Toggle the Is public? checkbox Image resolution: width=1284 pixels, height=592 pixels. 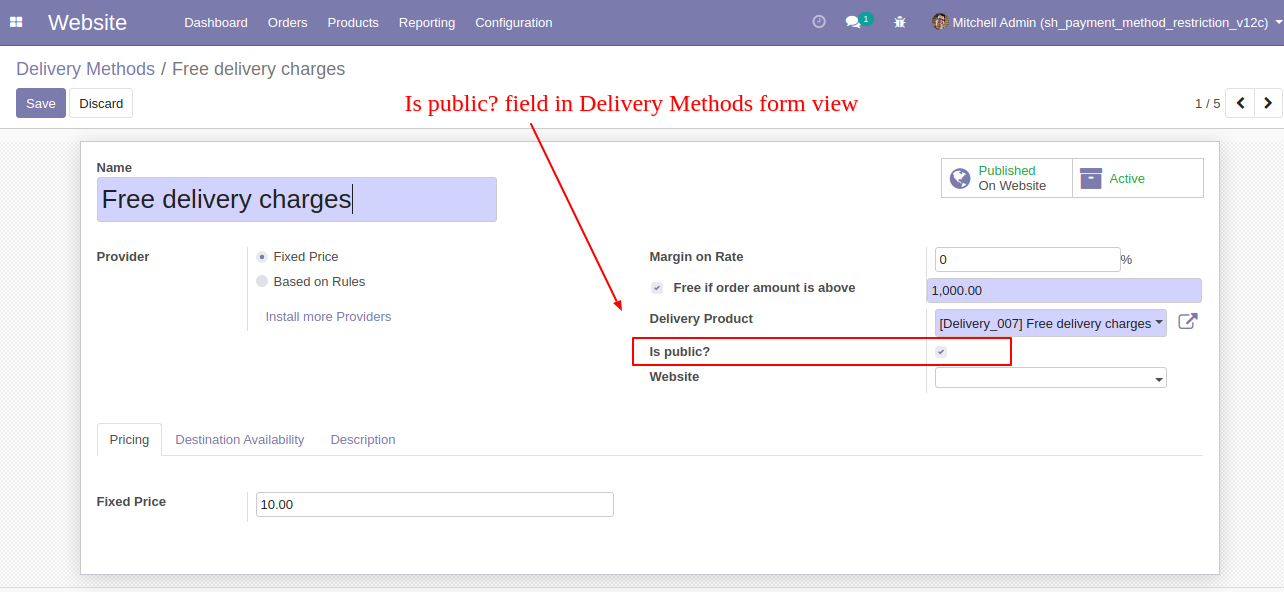click(941, 352)
